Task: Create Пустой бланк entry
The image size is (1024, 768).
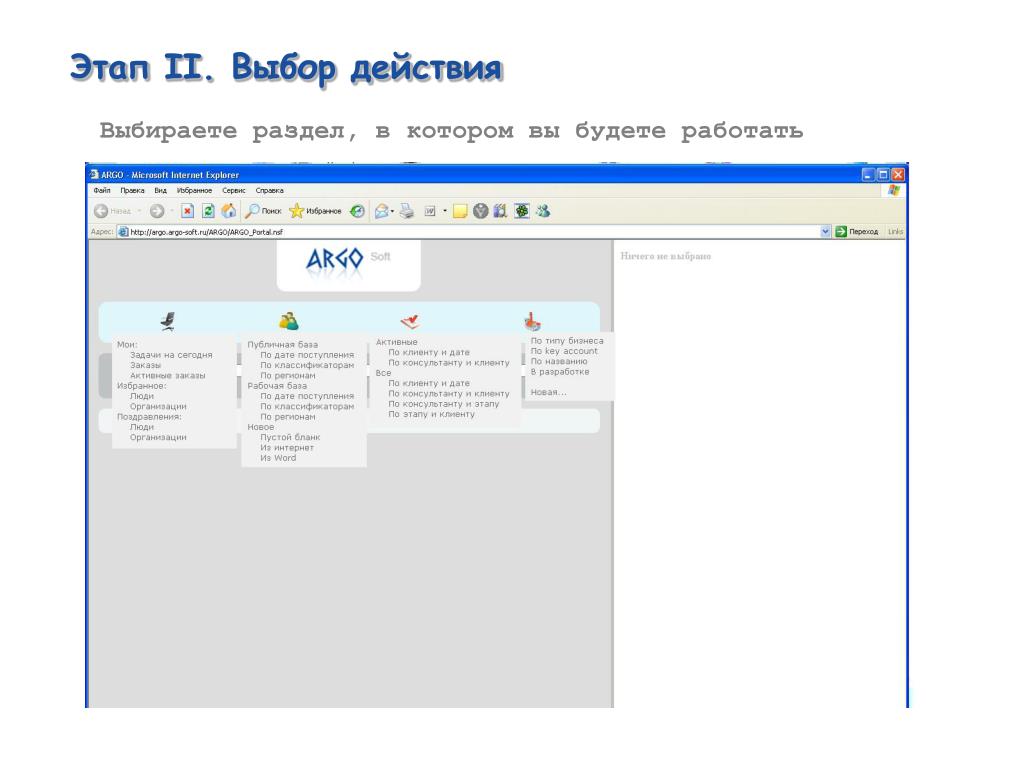Action: coord(290,438)
